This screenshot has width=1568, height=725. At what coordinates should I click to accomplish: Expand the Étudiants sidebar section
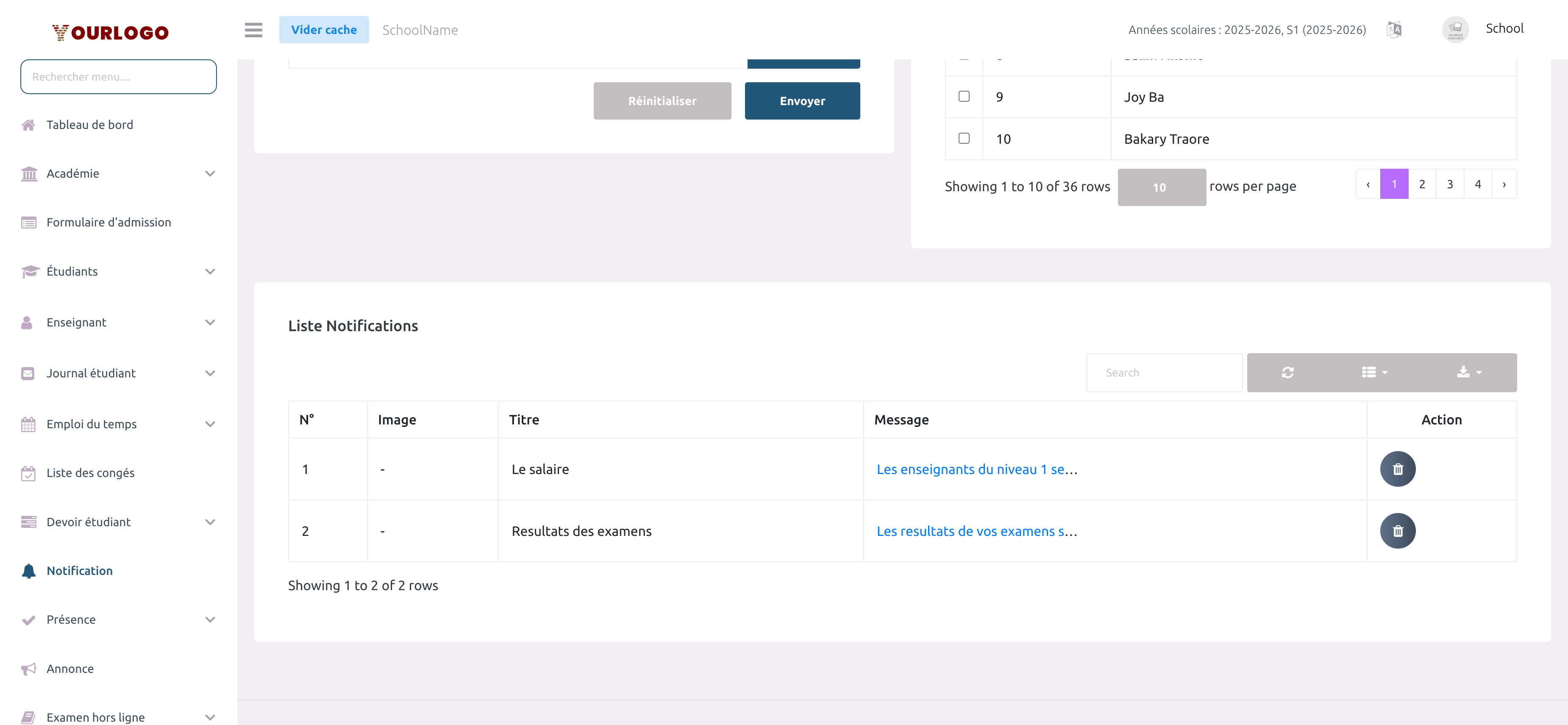(x=72, y=271)
